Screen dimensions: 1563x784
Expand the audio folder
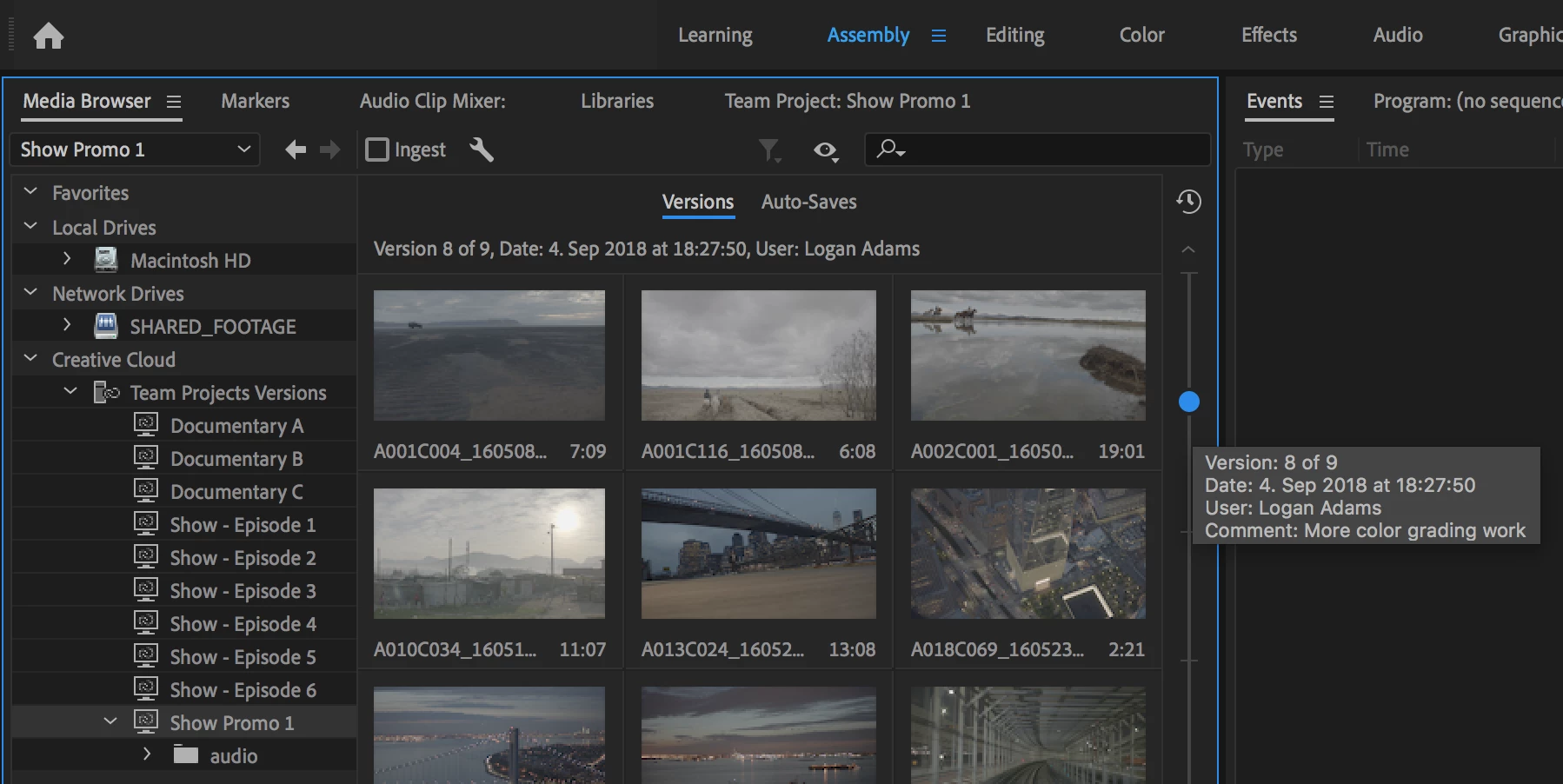(147, 754)
